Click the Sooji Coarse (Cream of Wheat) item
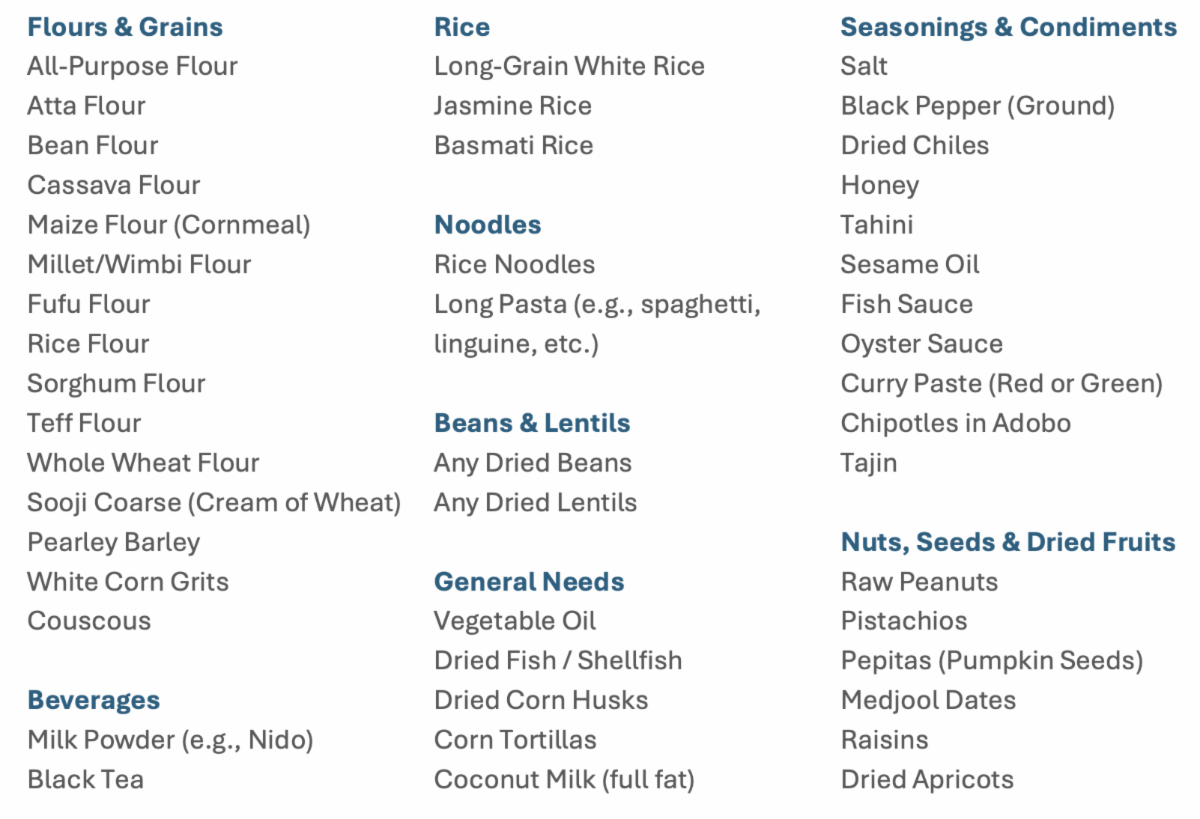The width and height of the screenshot is (1200, 819). click(x=214, y=502)
